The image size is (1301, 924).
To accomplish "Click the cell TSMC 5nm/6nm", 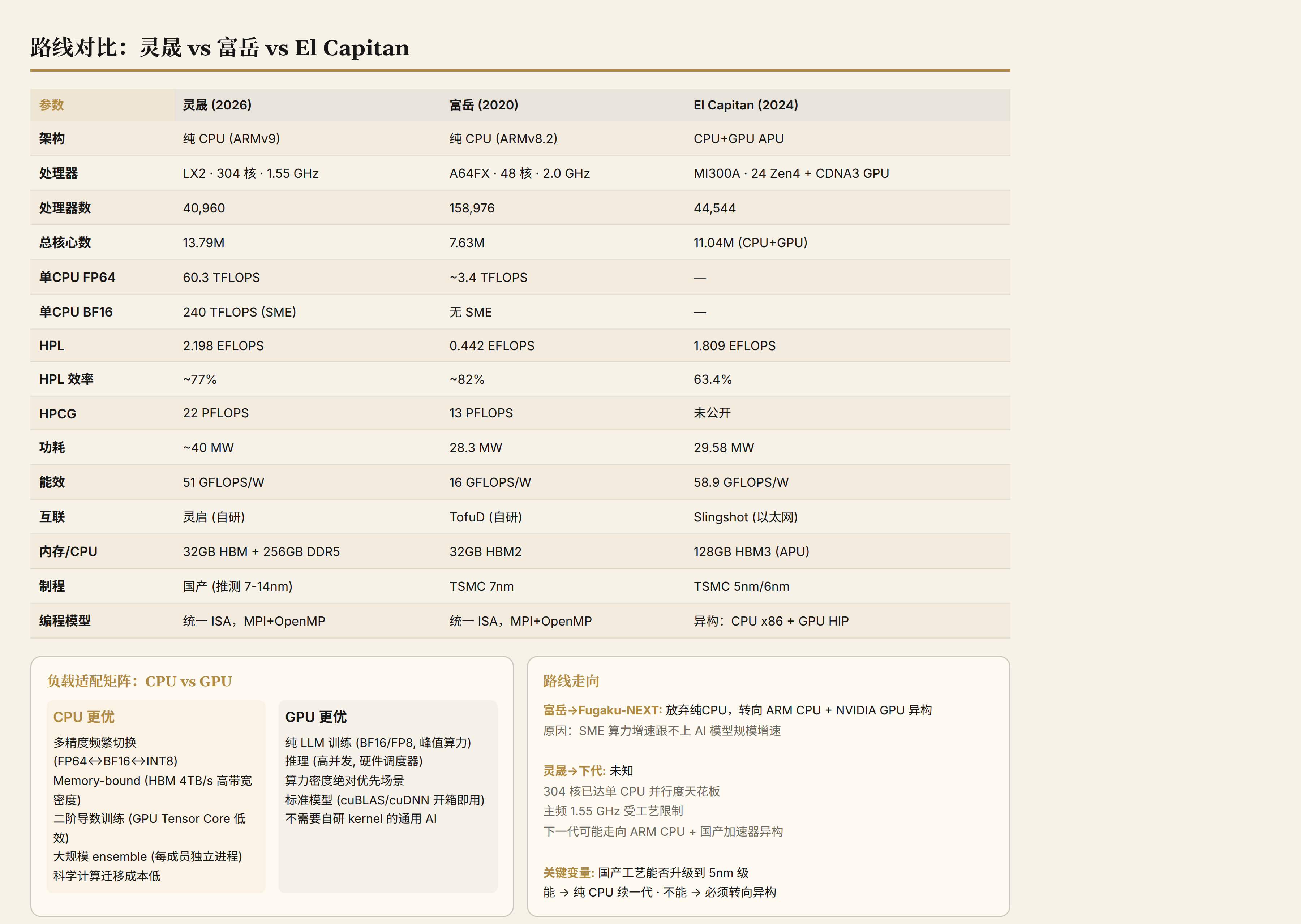I will point(741,586).
